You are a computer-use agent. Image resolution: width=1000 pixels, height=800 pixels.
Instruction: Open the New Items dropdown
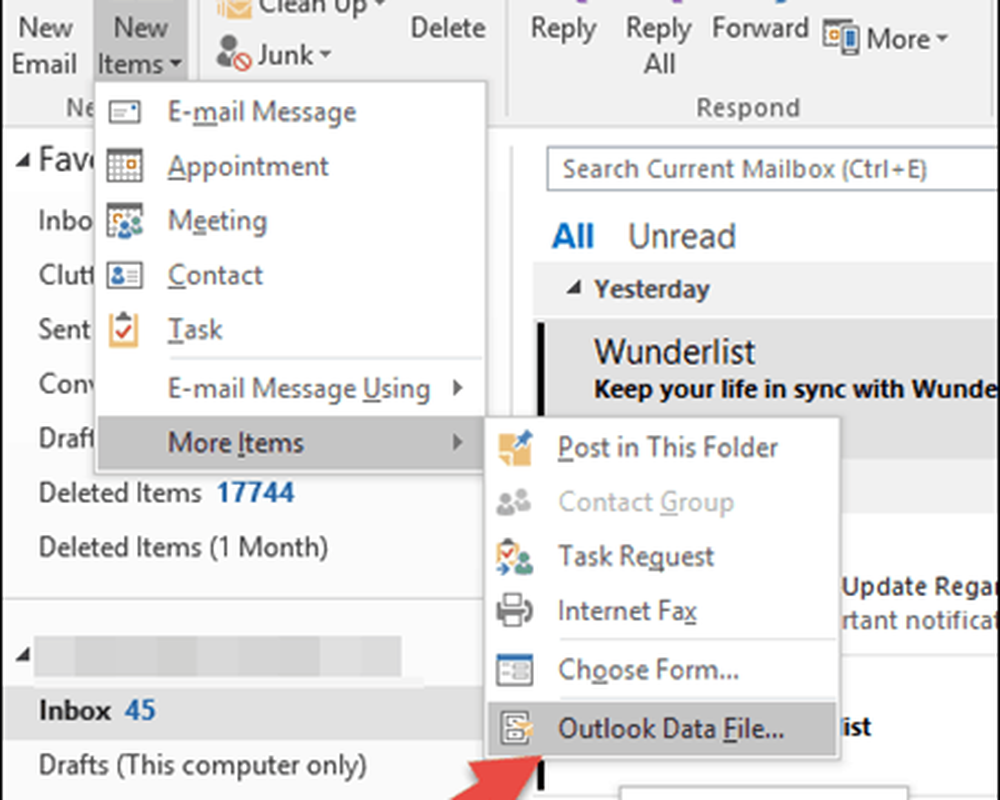[140, 47]
